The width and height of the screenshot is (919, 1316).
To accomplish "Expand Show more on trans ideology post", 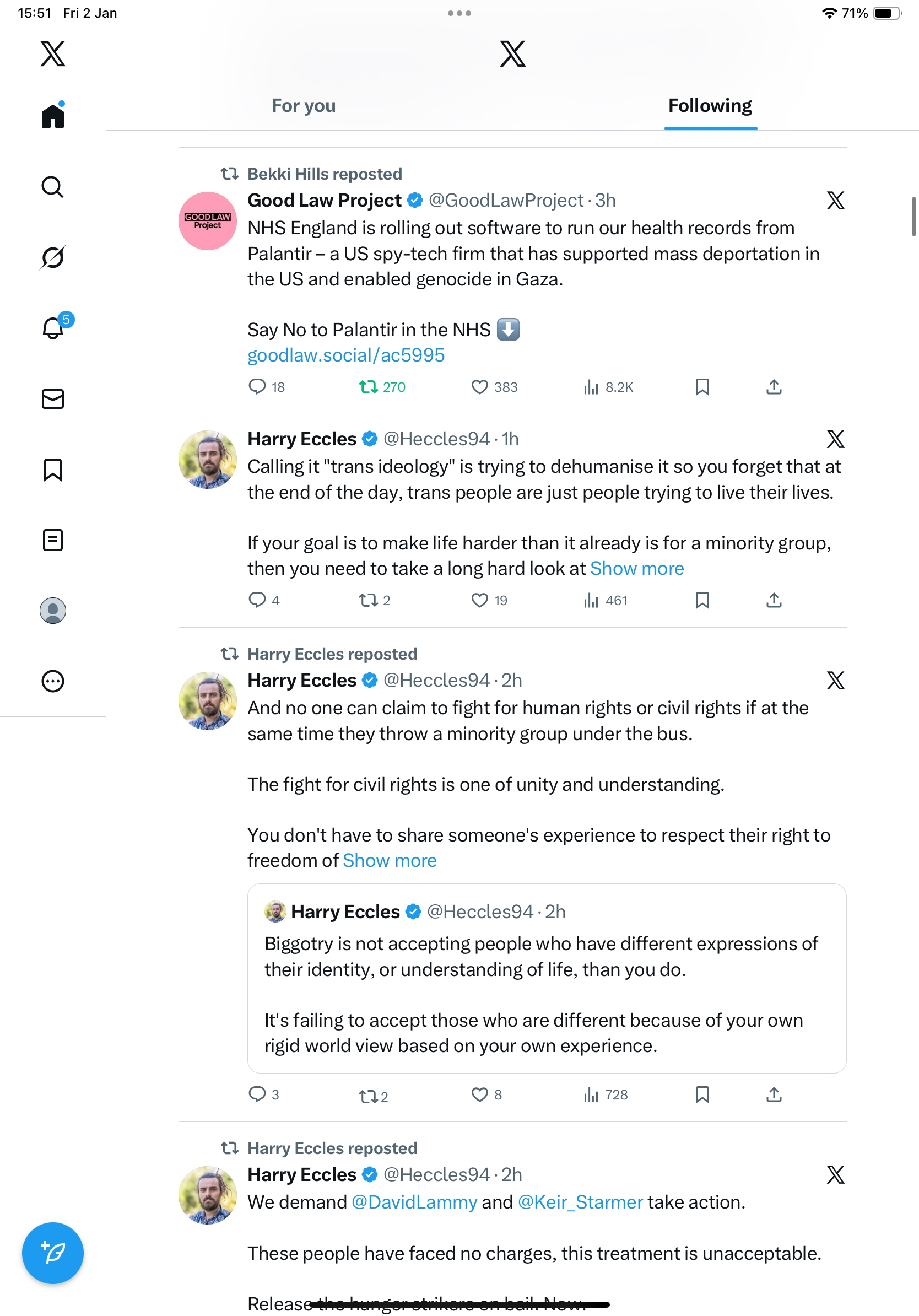I will (636, 569).
